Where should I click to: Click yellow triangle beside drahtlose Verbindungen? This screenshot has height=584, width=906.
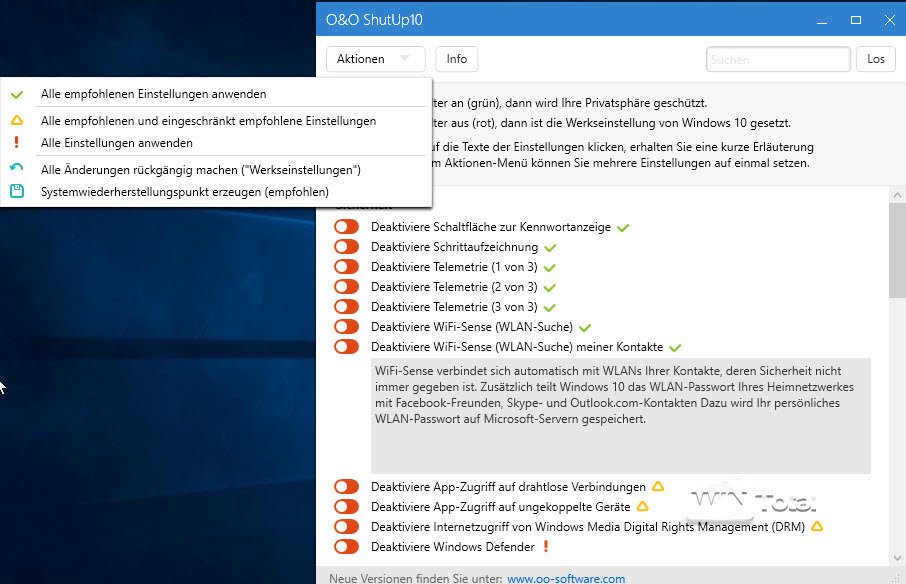coord(658,486)
